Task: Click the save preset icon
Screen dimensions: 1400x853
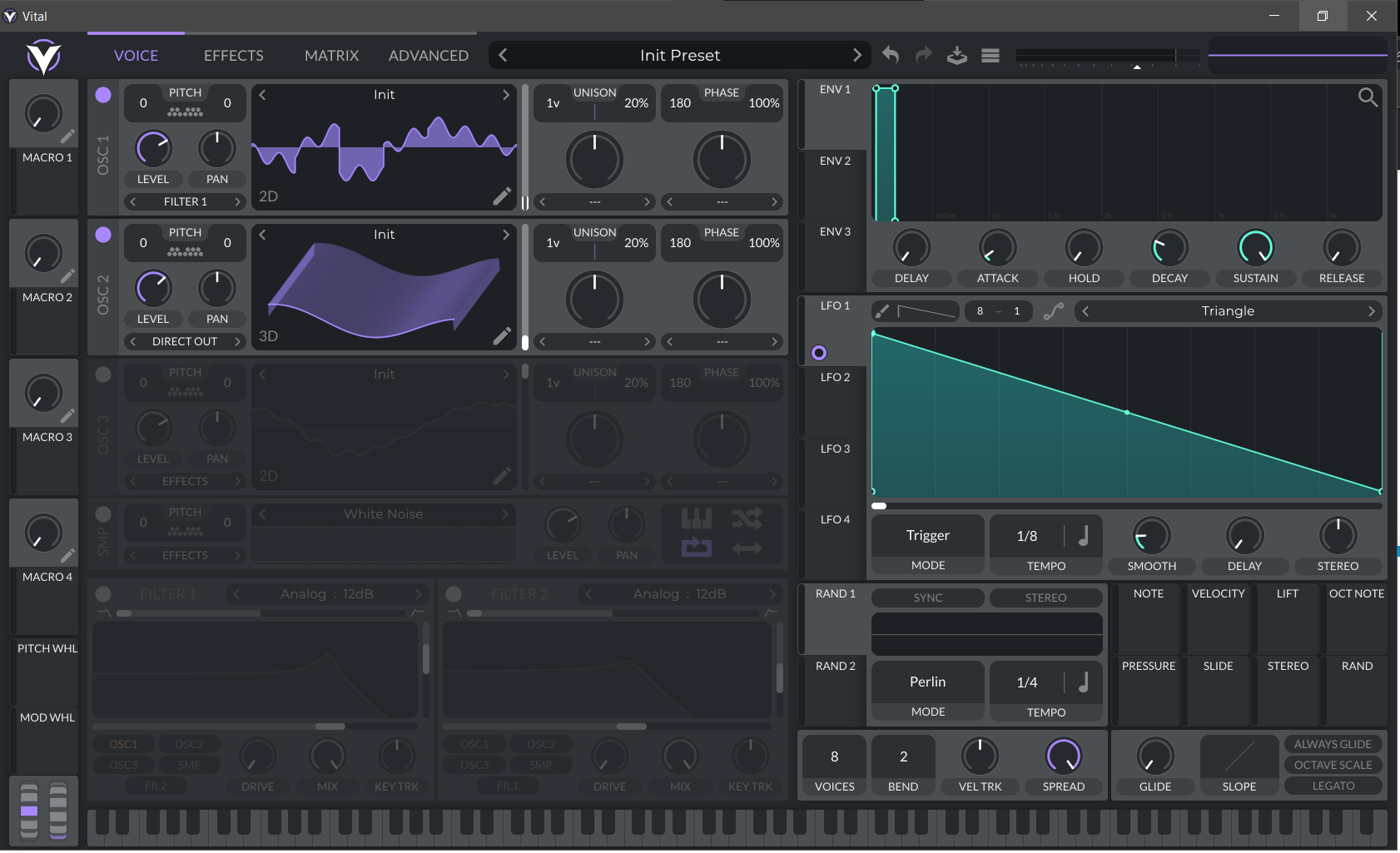Action: 957,56
